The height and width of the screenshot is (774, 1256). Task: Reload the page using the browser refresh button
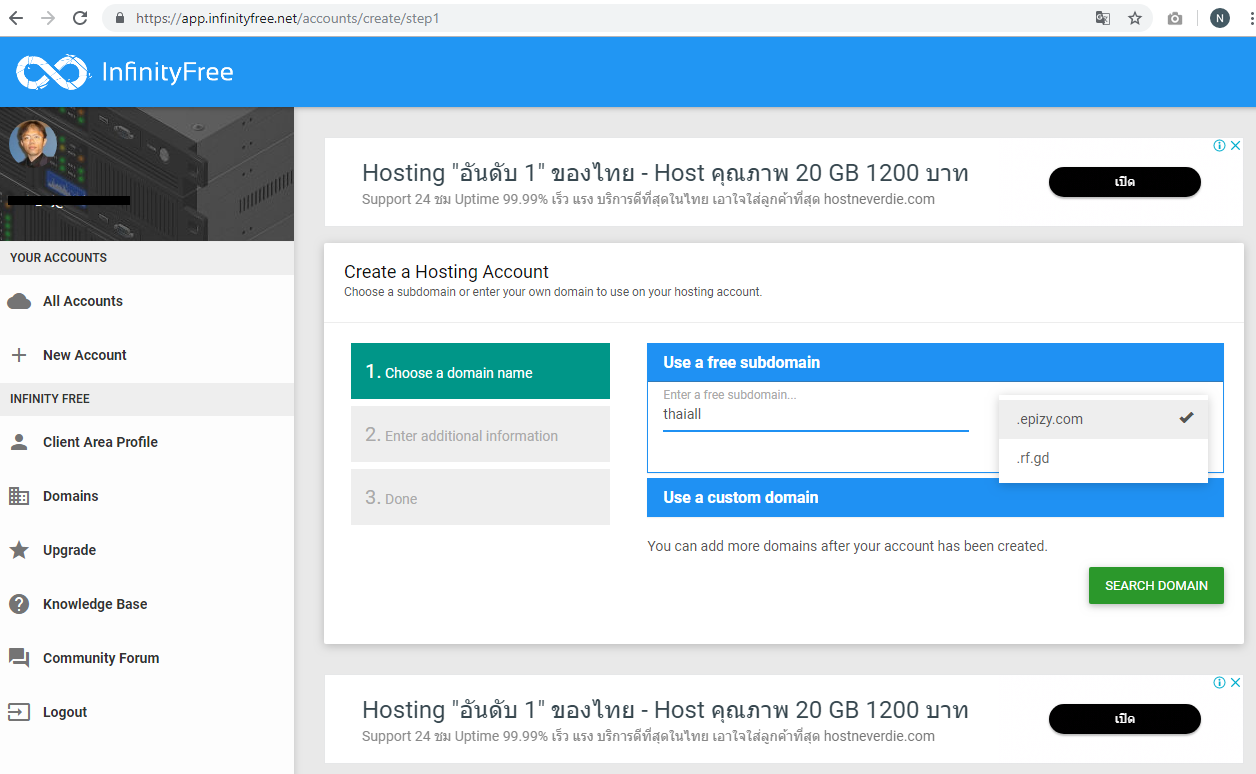point(81,18)
